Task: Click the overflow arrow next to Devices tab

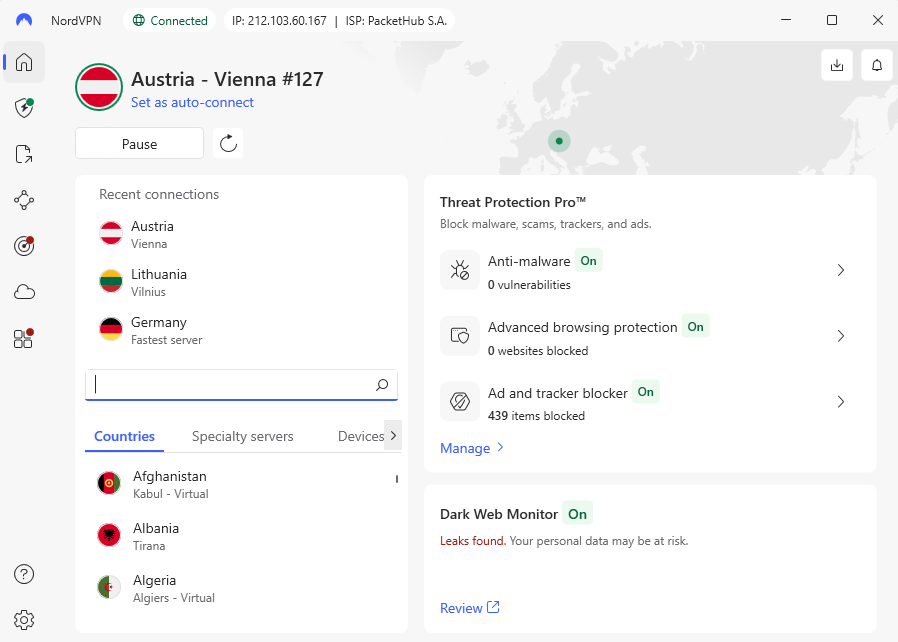Action: coord(395,436)
